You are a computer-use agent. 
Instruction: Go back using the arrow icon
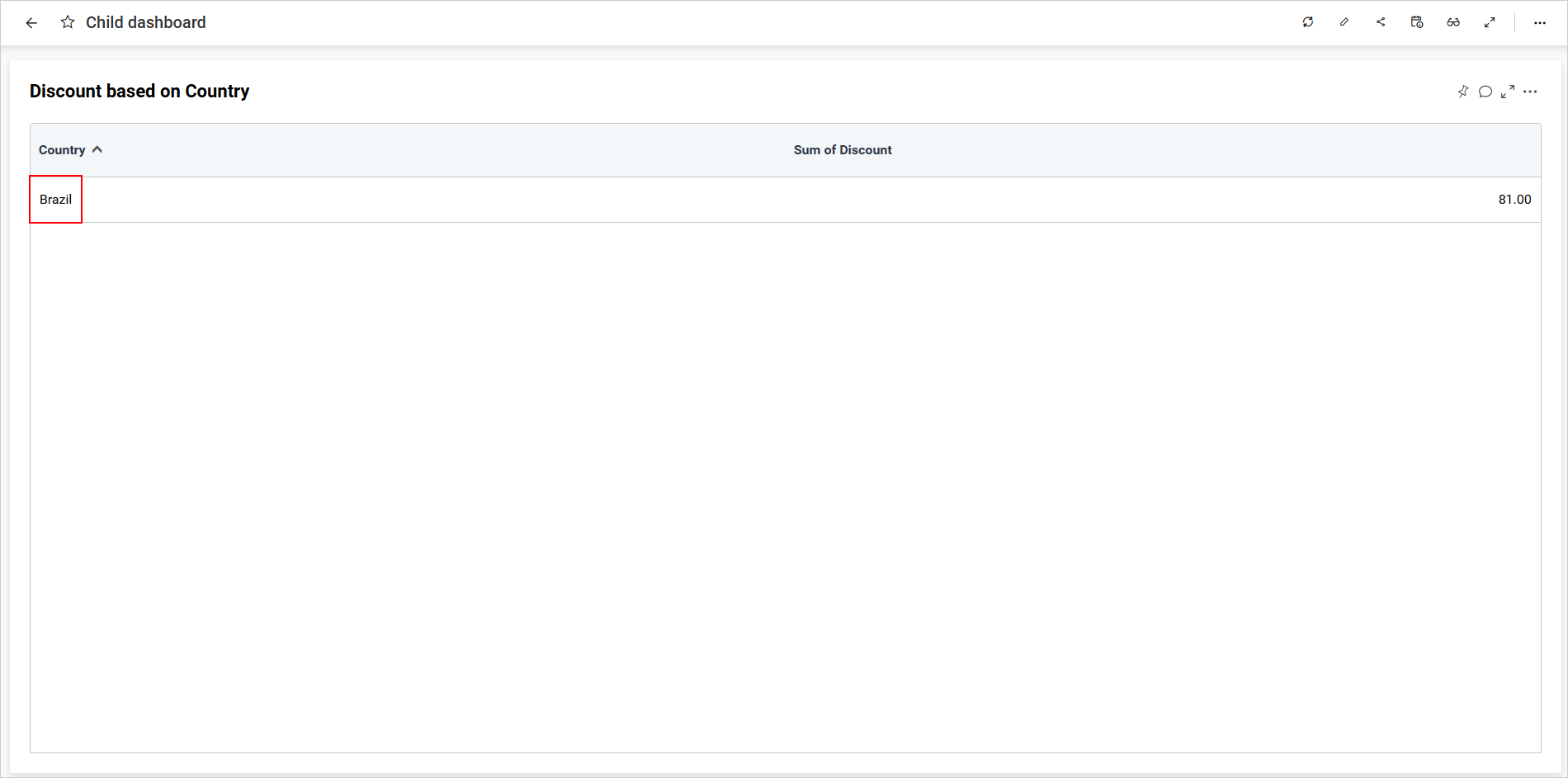coord(31,22)
